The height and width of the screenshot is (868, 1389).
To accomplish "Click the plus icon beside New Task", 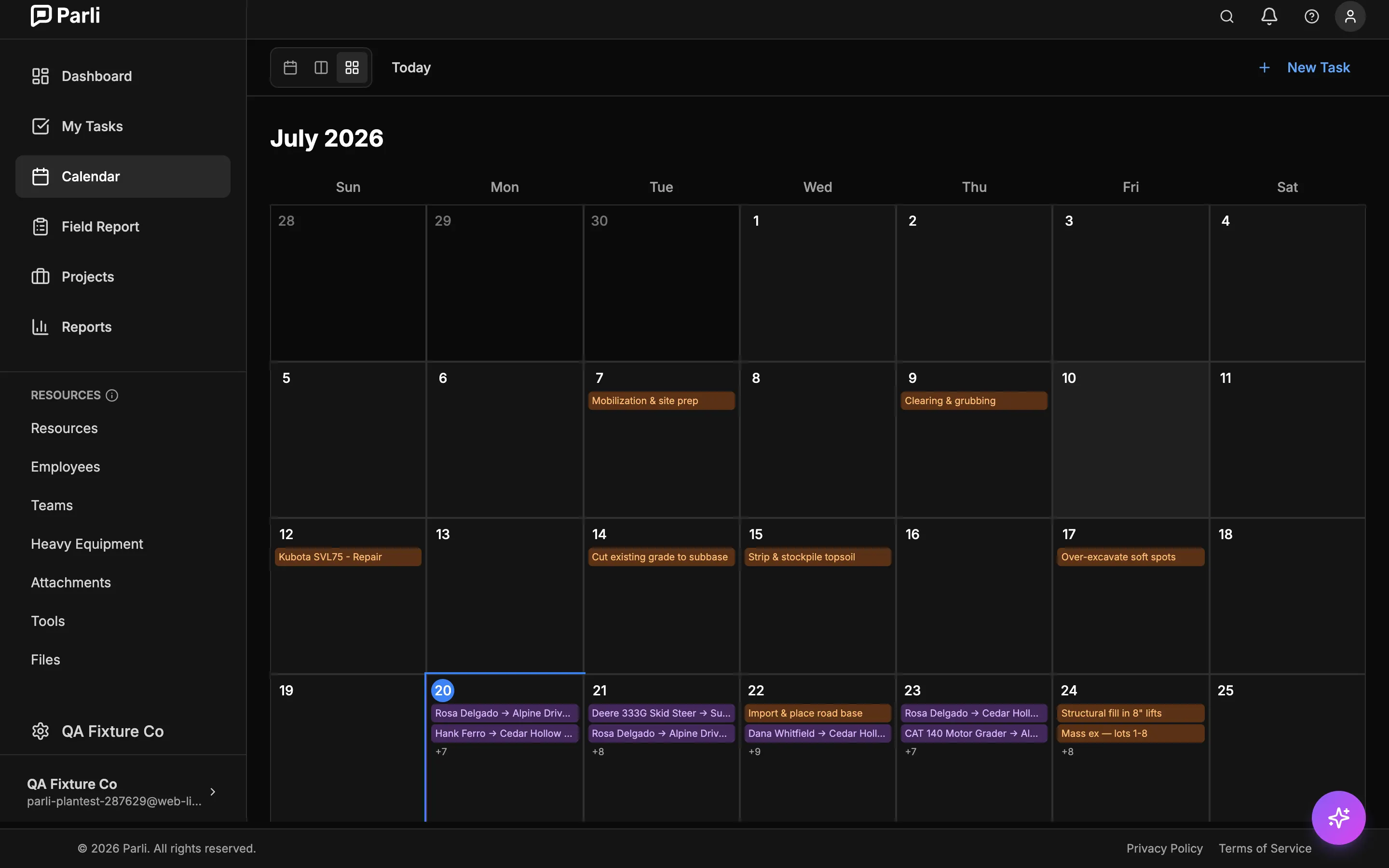I will pos(1265,68).
